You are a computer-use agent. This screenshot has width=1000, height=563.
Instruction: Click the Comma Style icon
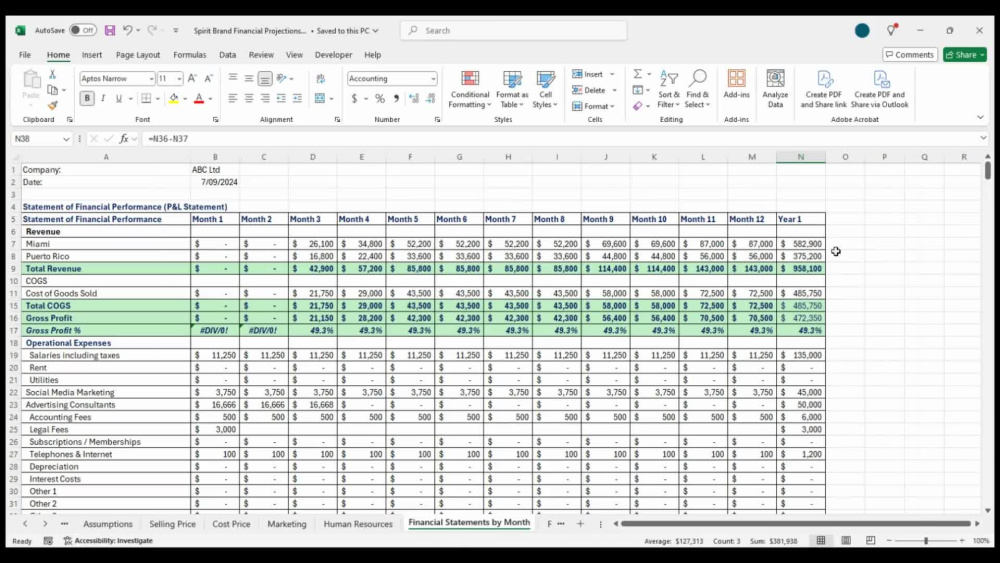[x=396, y=98]
